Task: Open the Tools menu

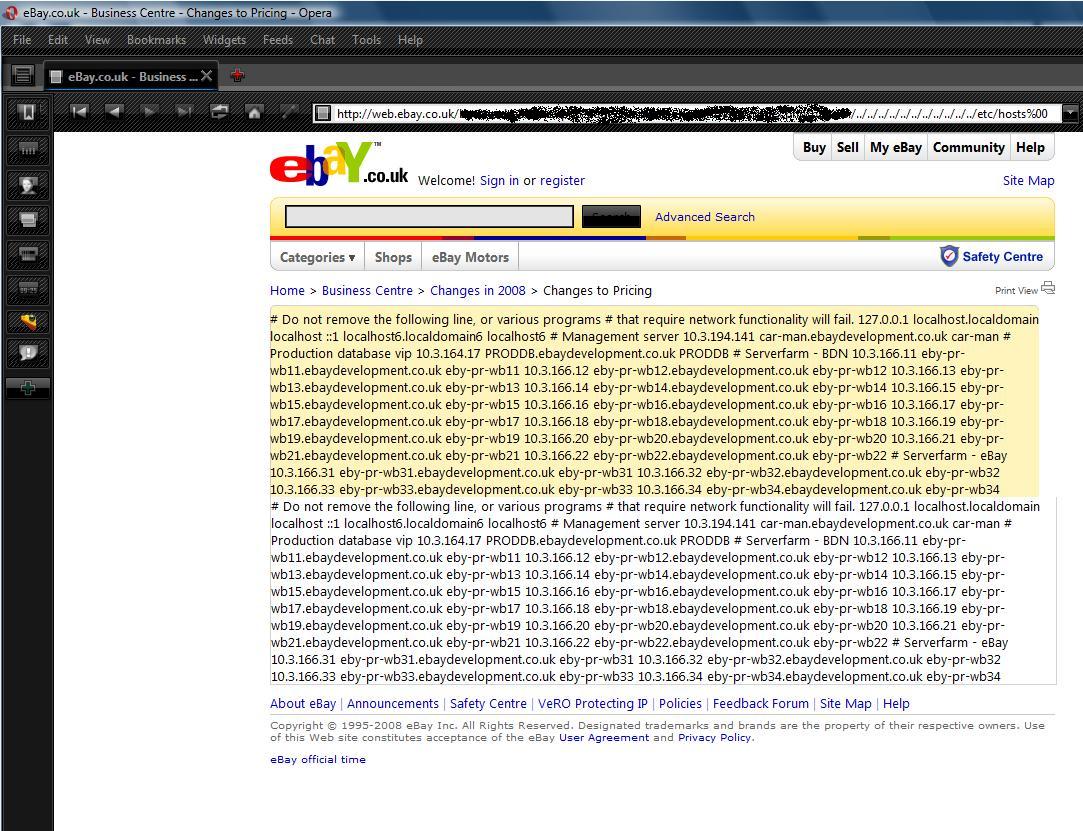Action: click(367, 40)
